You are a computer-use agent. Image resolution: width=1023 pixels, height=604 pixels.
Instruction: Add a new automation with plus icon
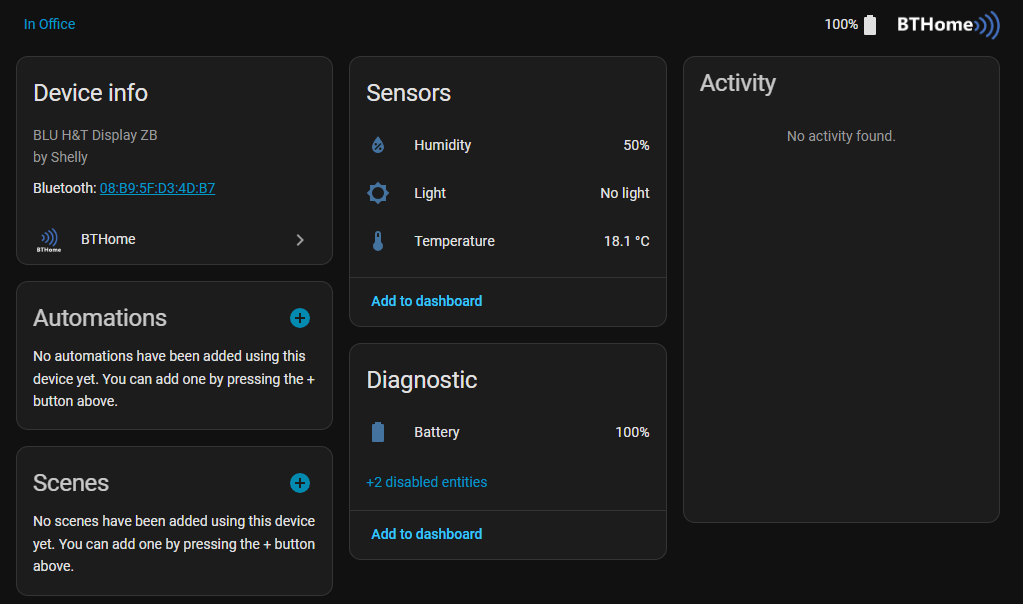pyautogui.click(x=300, y=318)
